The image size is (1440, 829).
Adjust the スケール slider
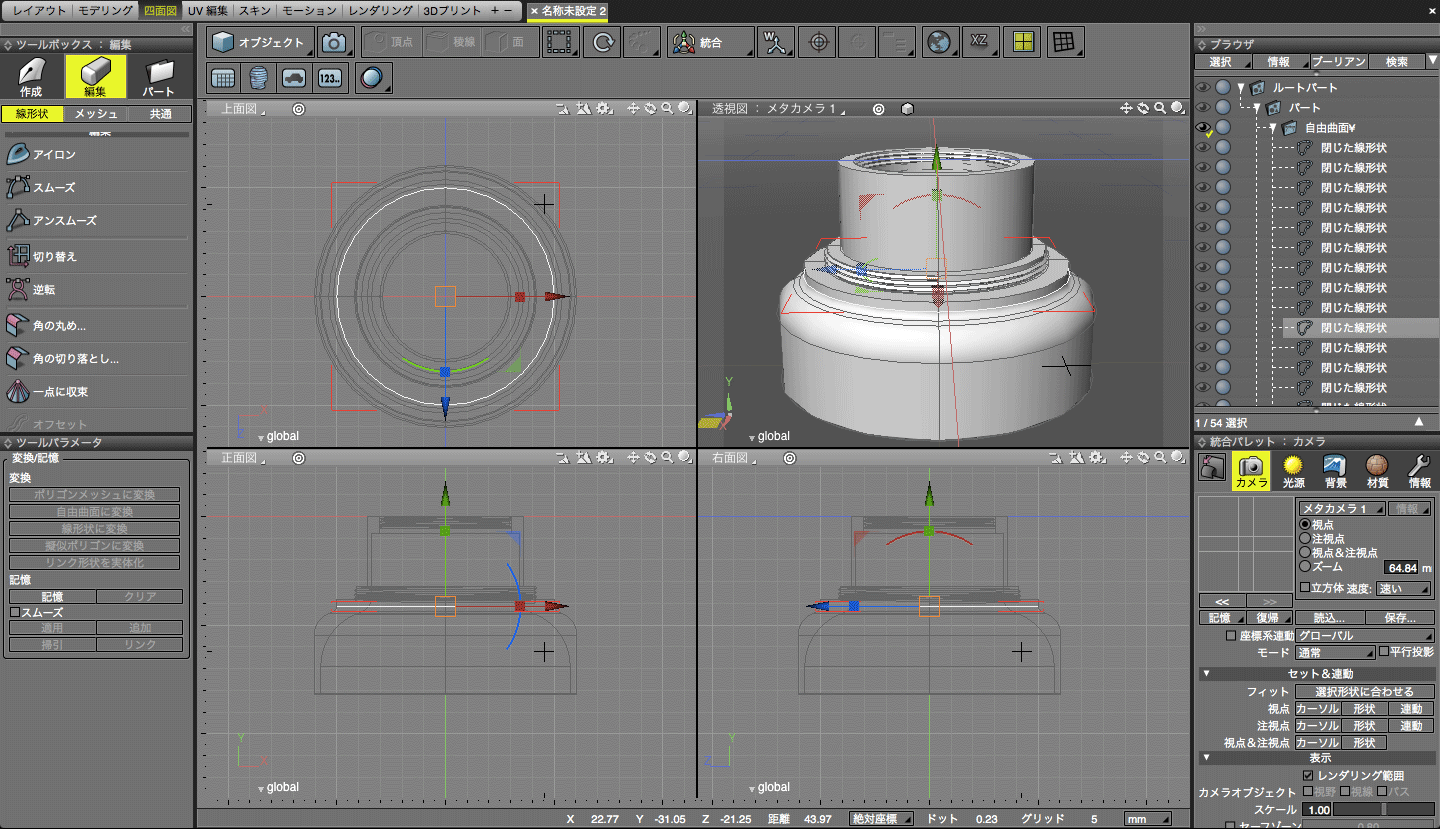click(x=1384, y=810)
